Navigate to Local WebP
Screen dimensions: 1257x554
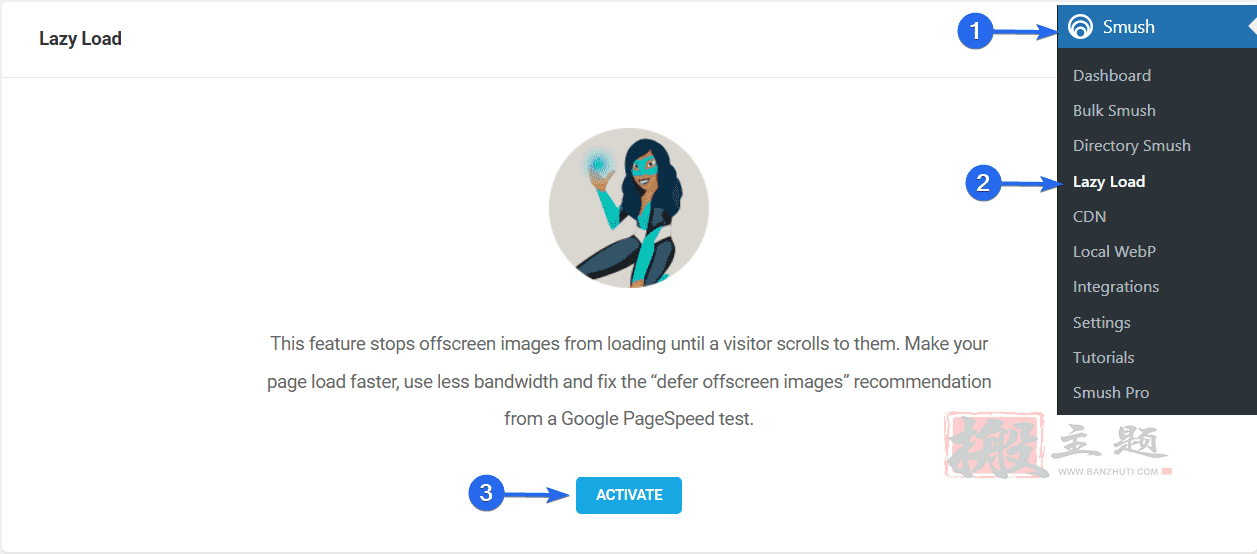[x=1114, y=251]
